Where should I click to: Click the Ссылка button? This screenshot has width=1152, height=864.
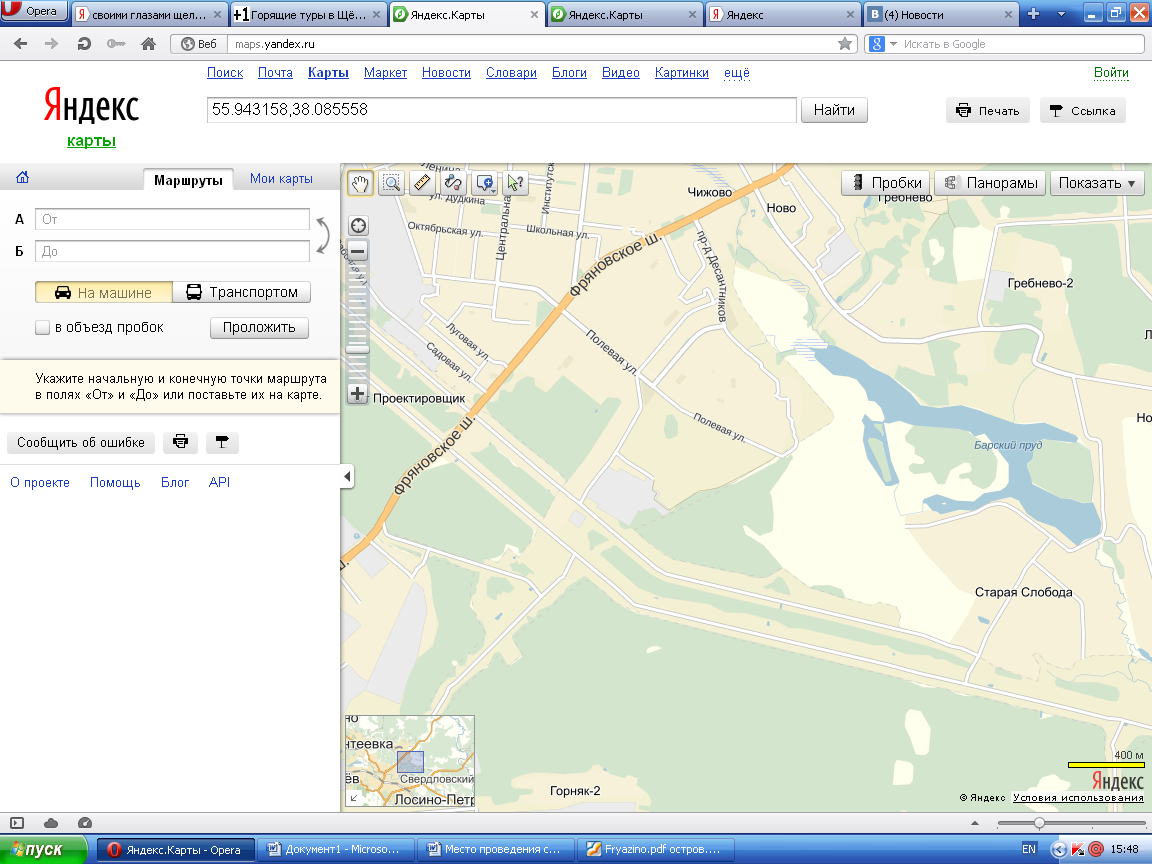1082,111
